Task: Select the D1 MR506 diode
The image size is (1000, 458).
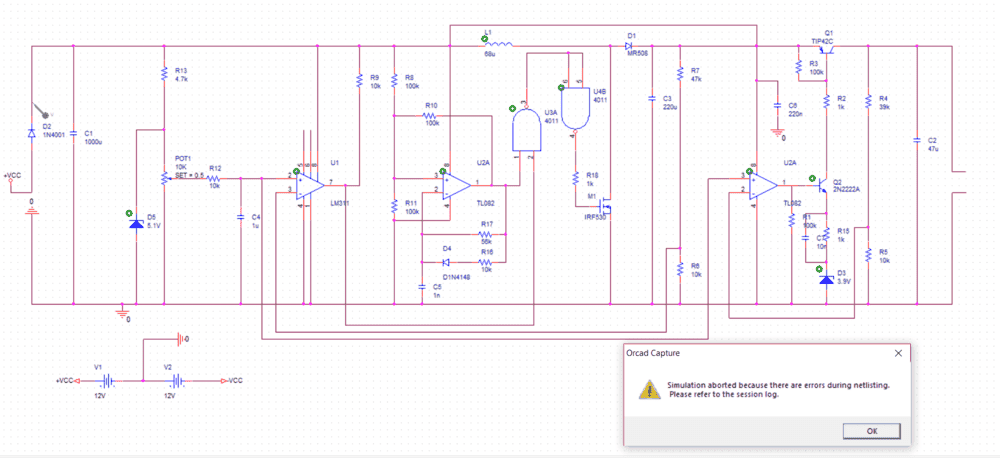Action: point(630,45)
